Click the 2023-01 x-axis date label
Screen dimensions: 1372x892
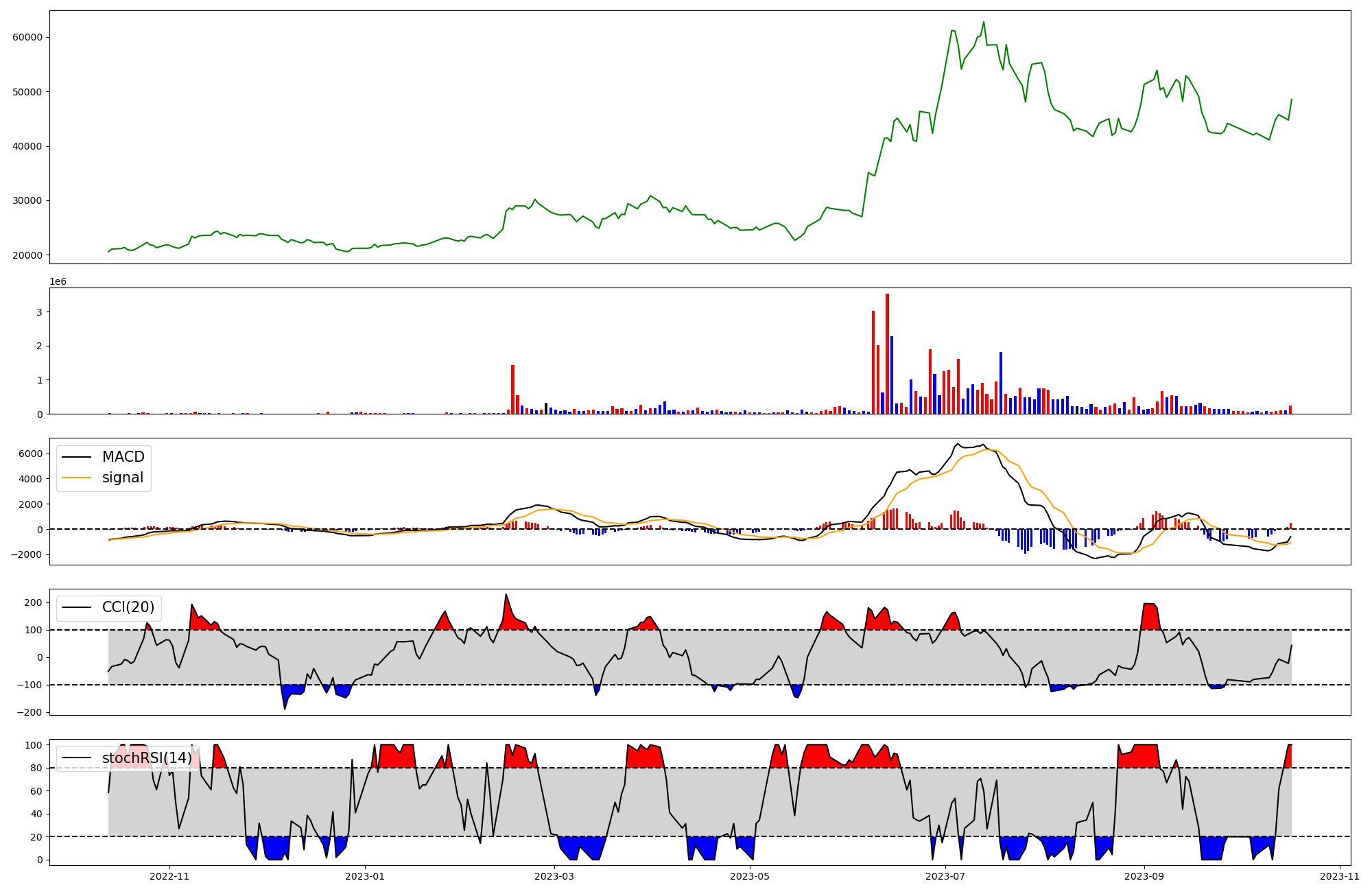point(365,876)
